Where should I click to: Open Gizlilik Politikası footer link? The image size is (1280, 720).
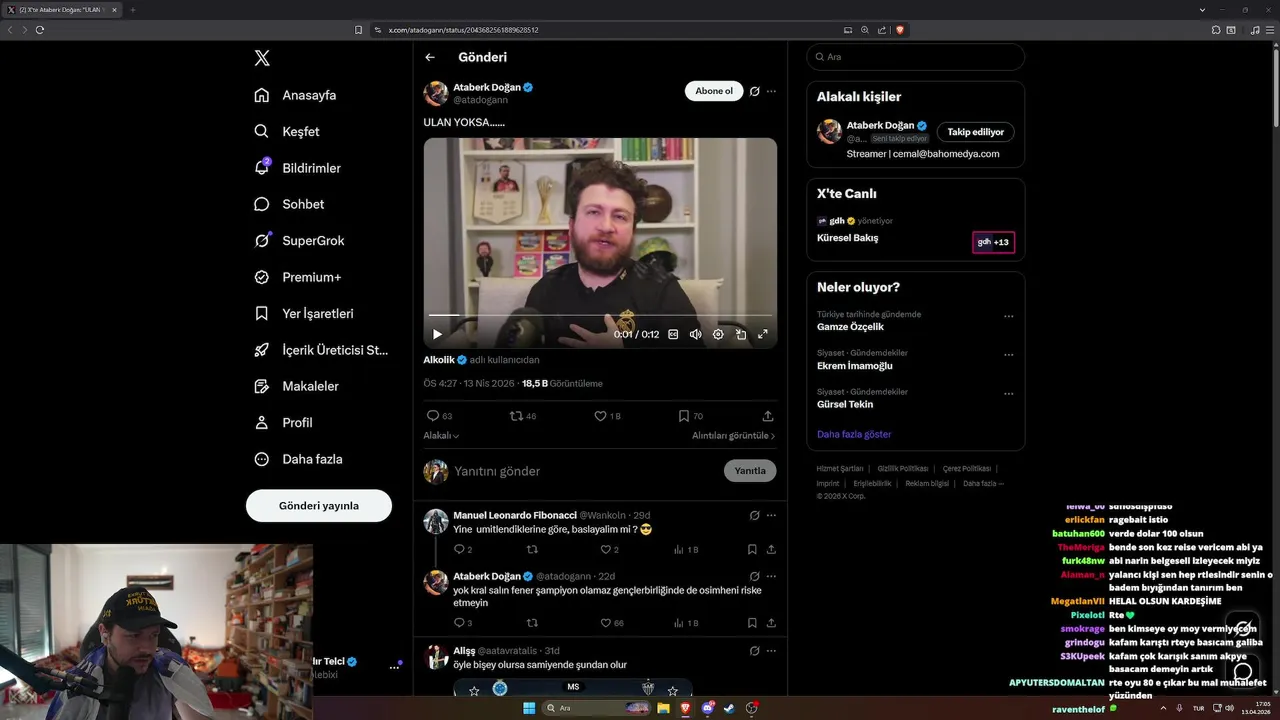pos(904,468)
